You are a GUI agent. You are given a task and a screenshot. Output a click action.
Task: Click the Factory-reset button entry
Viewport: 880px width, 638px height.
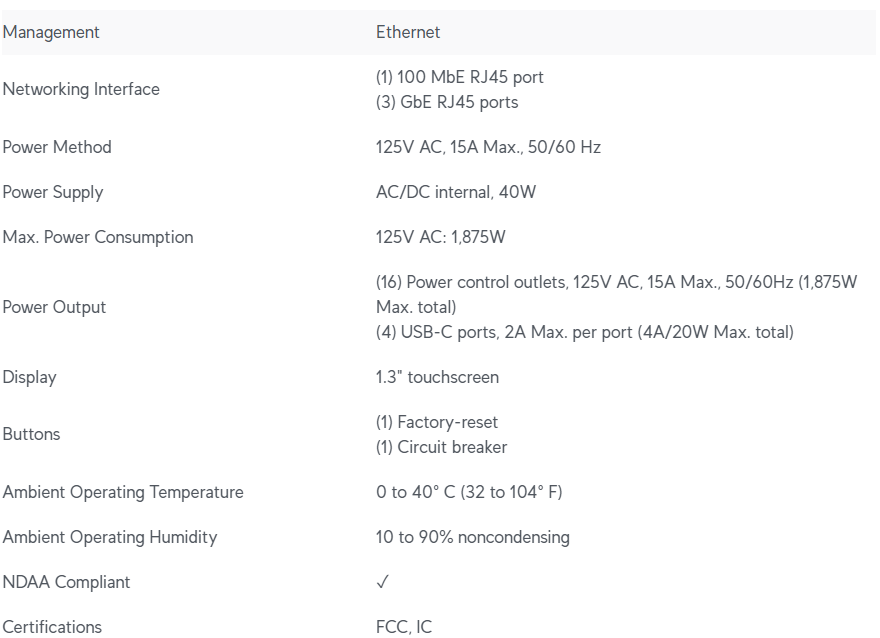pos(437,422)
